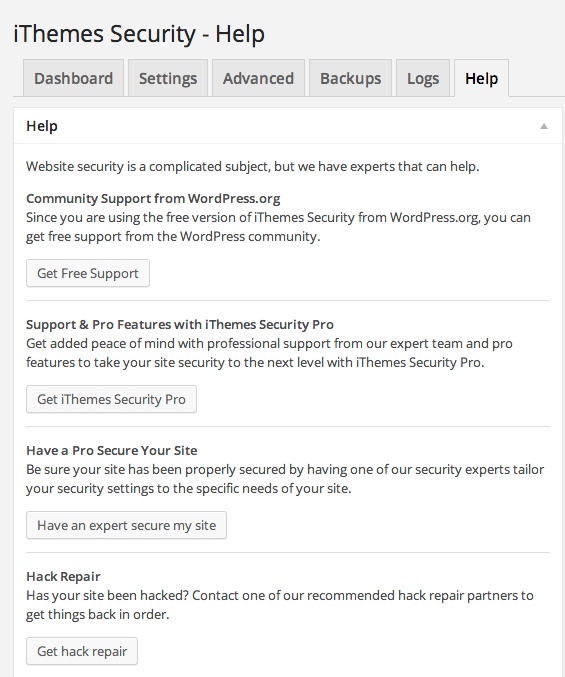Click the Hack Repair heading
Image resolution: width=565 pixels, height=677 pixels.
(63, 576)
